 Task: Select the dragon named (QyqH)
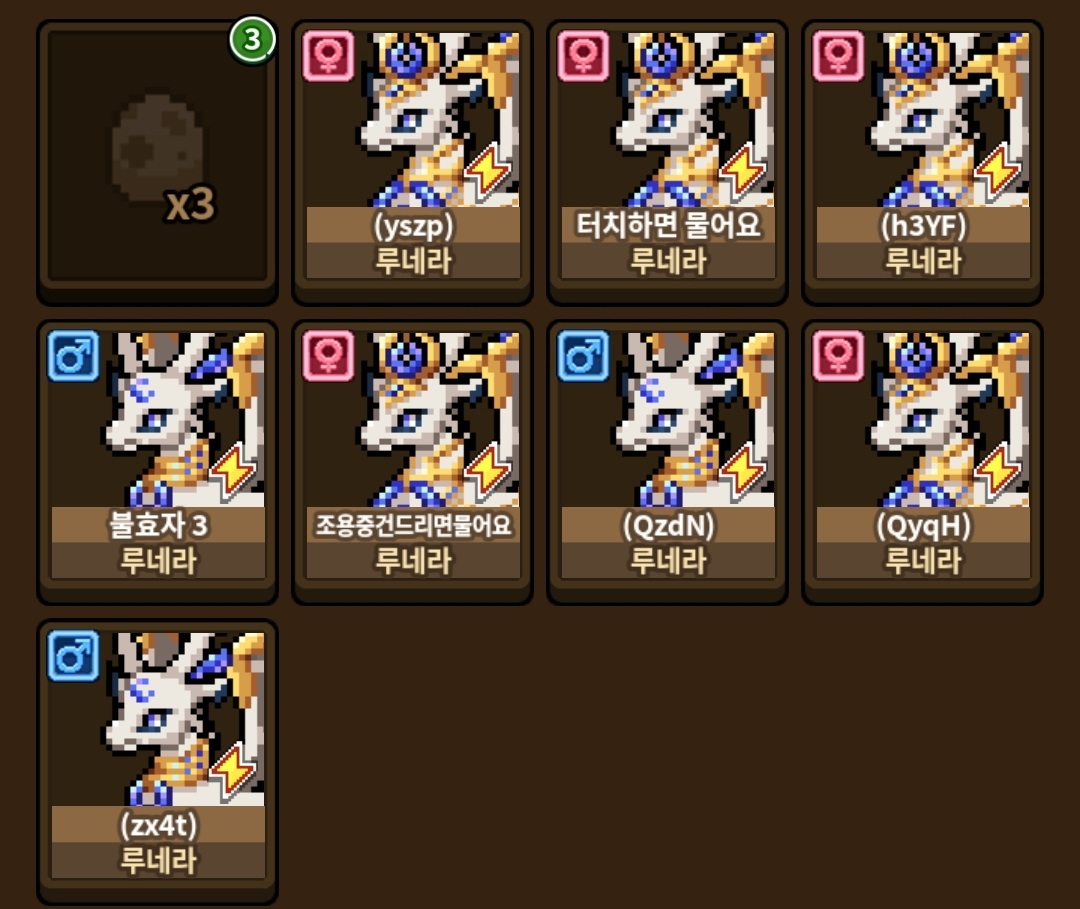point(922,462)
